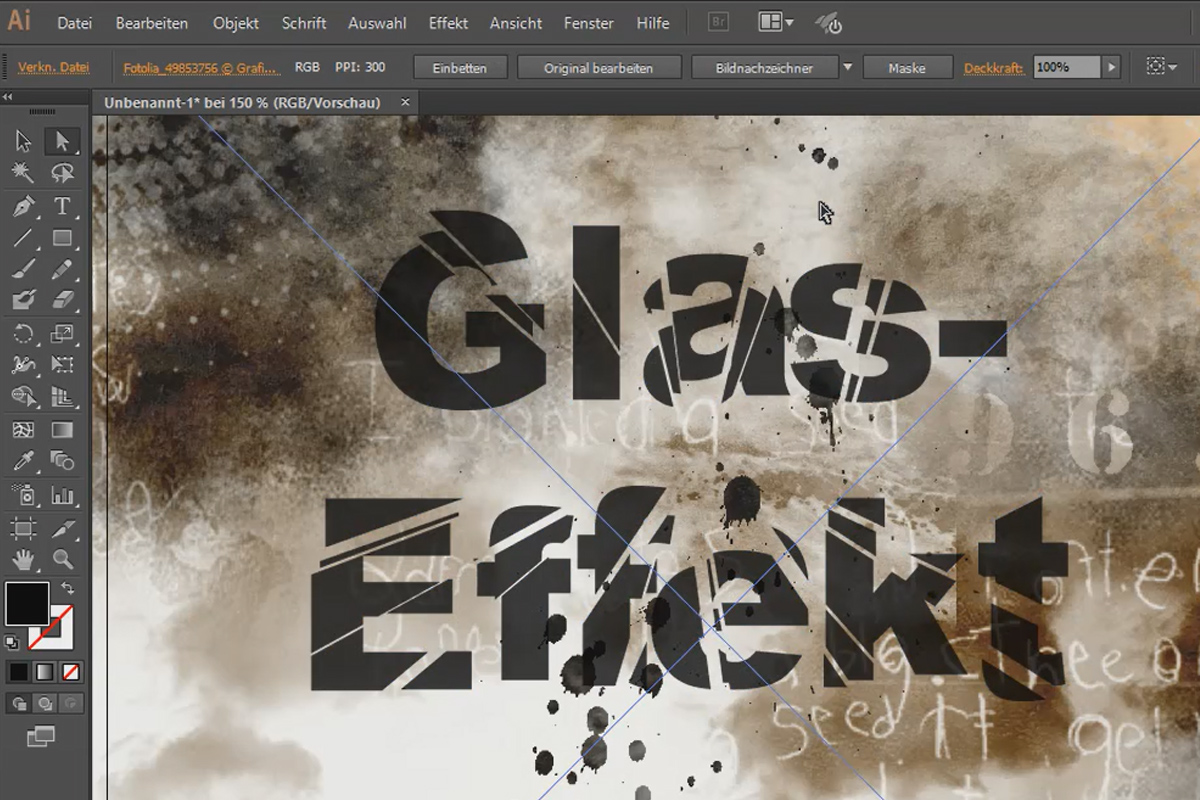Activate the Scale tool
The width and height of the screenshot is (1200, 800).
point(62,334)
